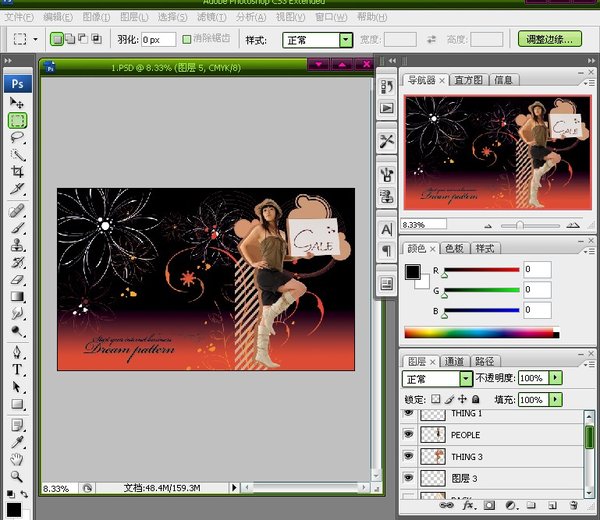
Task: Hide the 图层 3 layer
Action: (409, 478)
